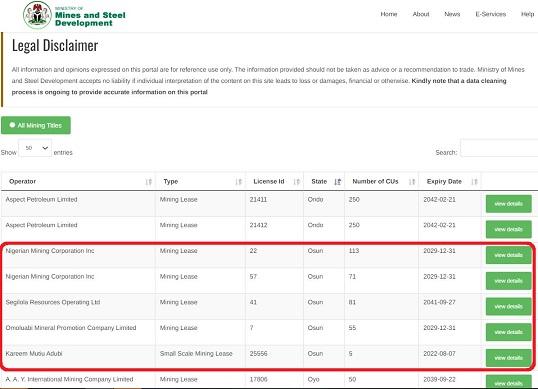Screen dimensions: 538x389
Task: Sort table by Expiry Date icon
Action: (x=475, y=182)
